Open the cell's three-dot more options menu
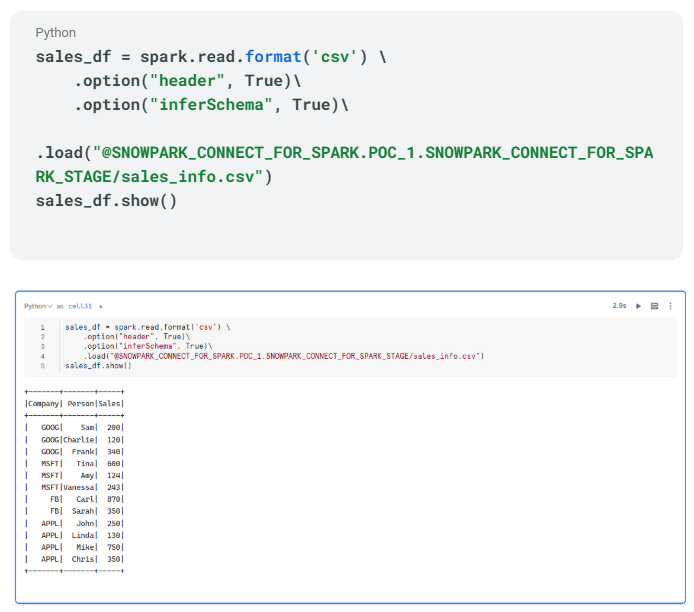 pos(670,306)
